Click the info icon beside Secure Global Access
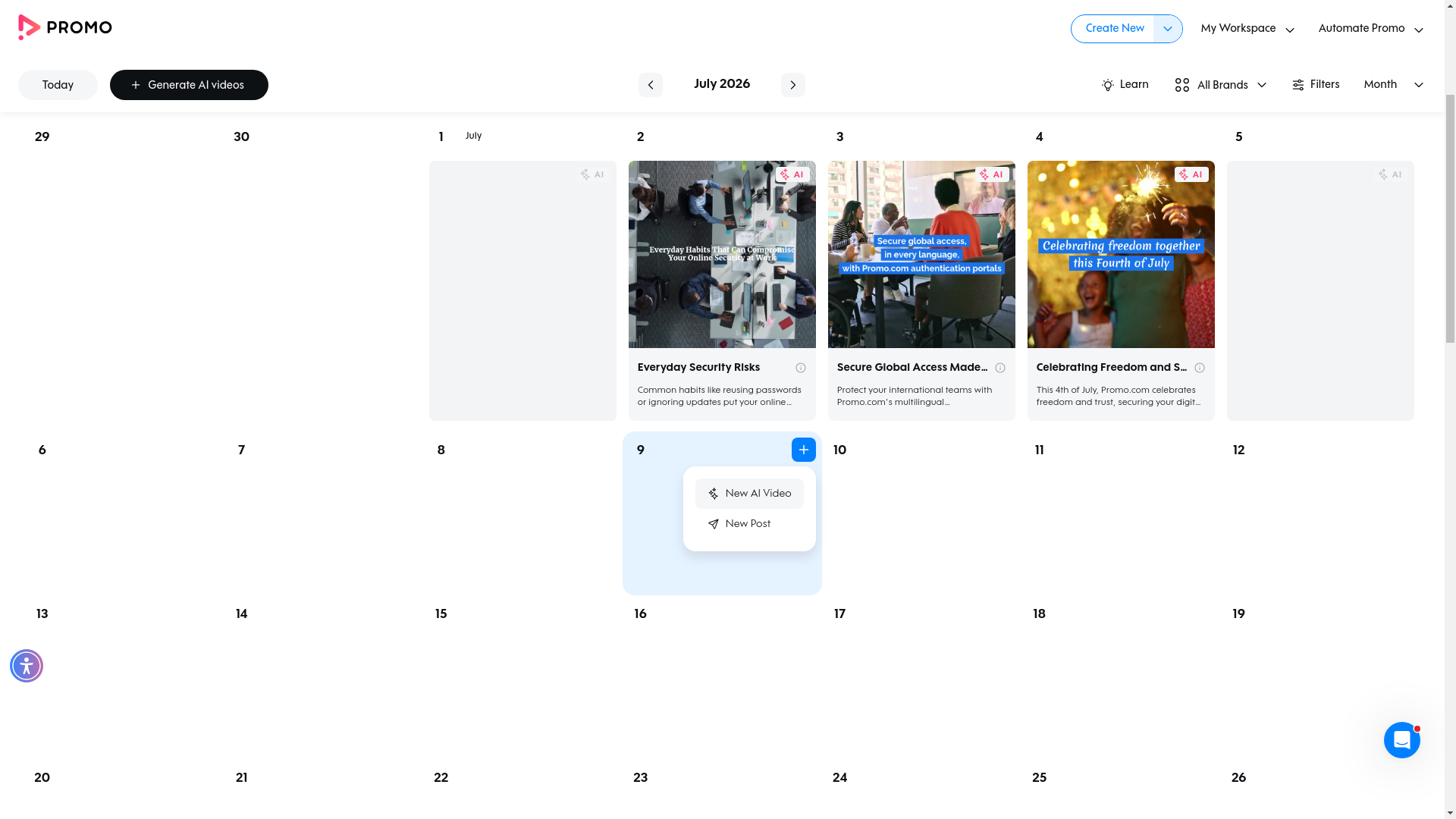 [999, 368]
